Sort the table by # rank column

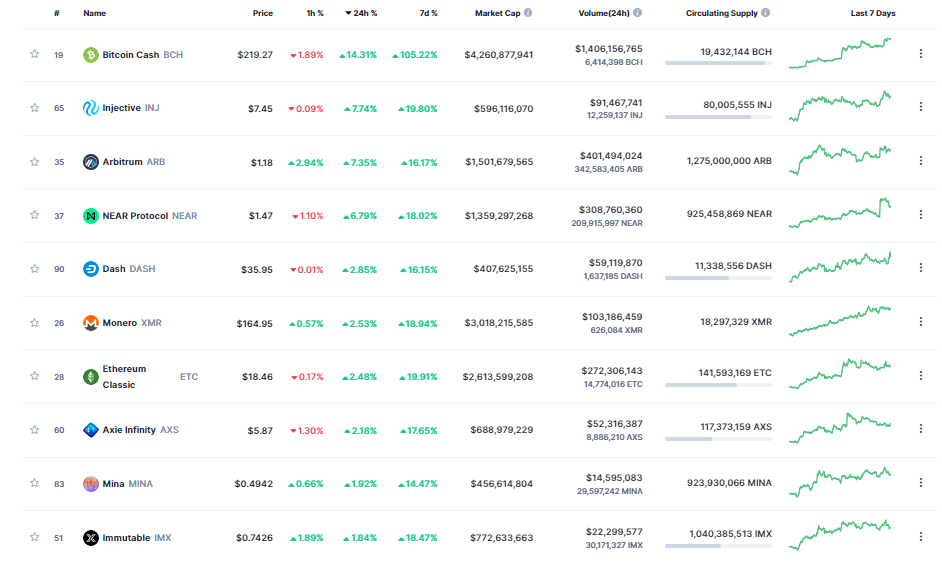coord(56,13)
